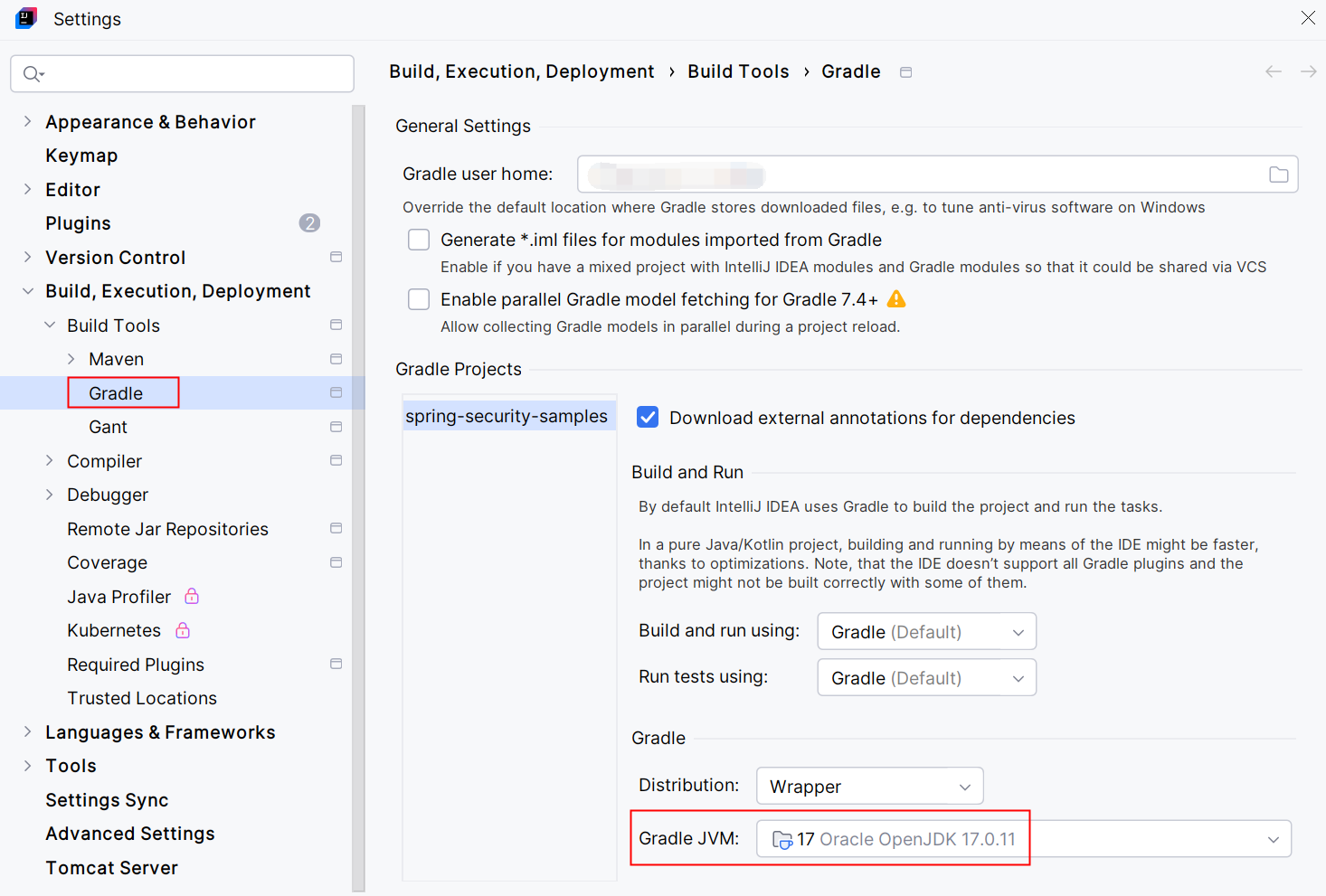Expand the Editor section

pyautogui.click(x=27, y=189)
